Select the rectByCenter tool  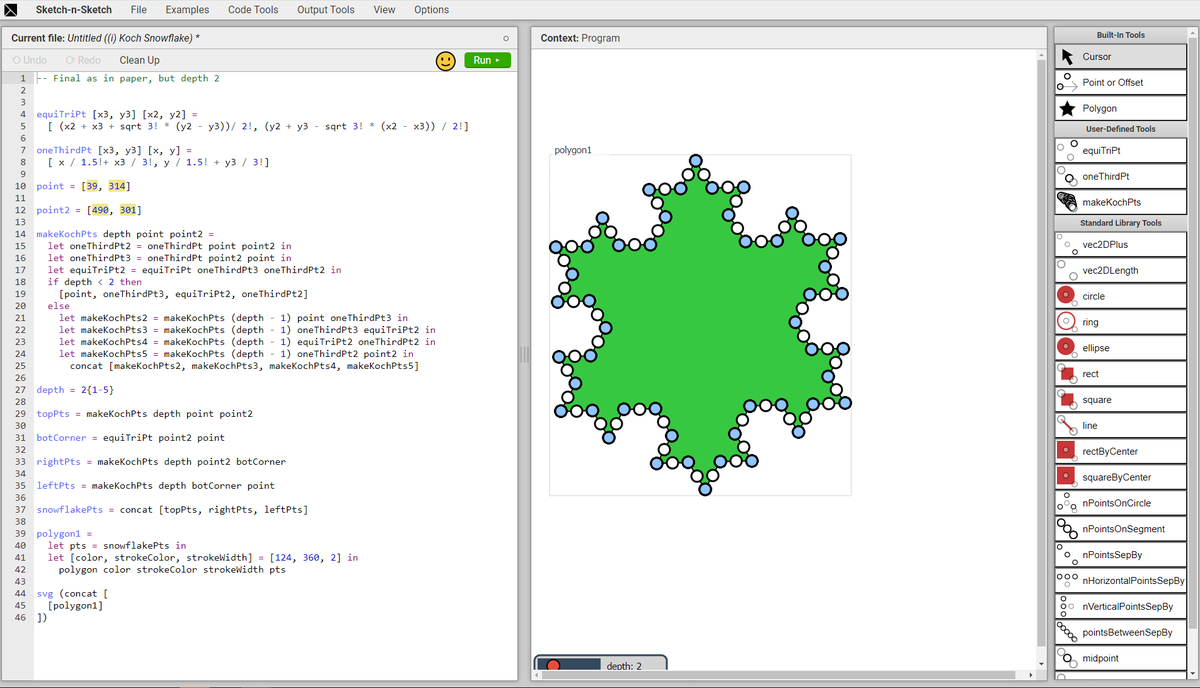(x=1121, y=452)
